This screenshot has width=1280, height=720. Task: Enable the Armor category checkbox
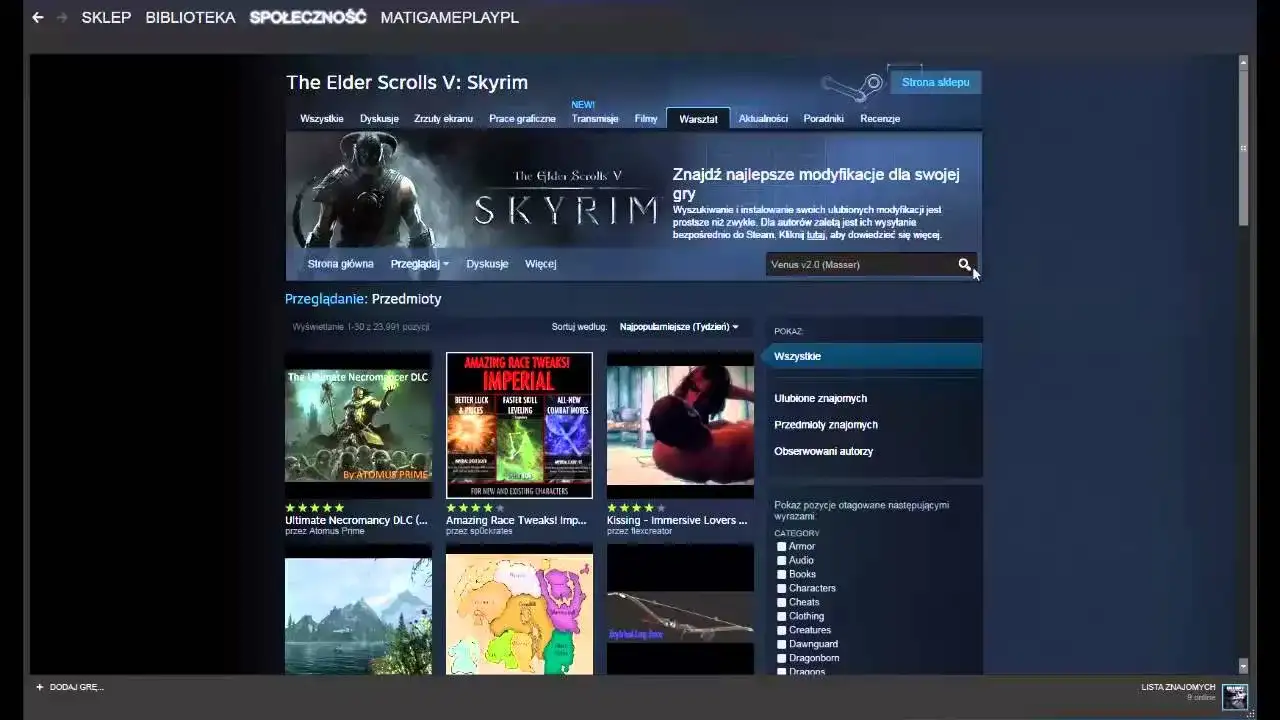point(782,546)
